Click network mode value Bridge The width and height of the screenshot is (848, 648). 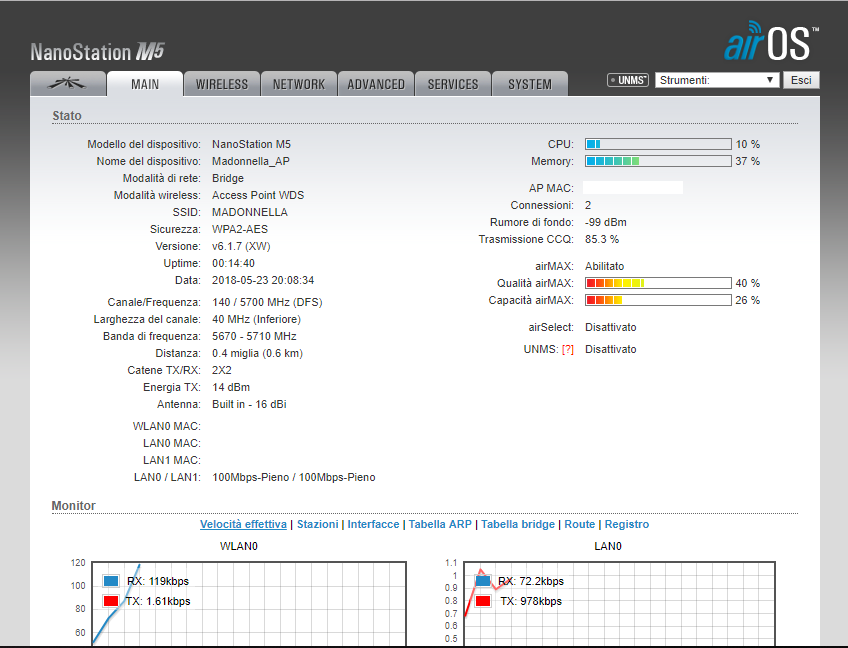tap(228, 178)
